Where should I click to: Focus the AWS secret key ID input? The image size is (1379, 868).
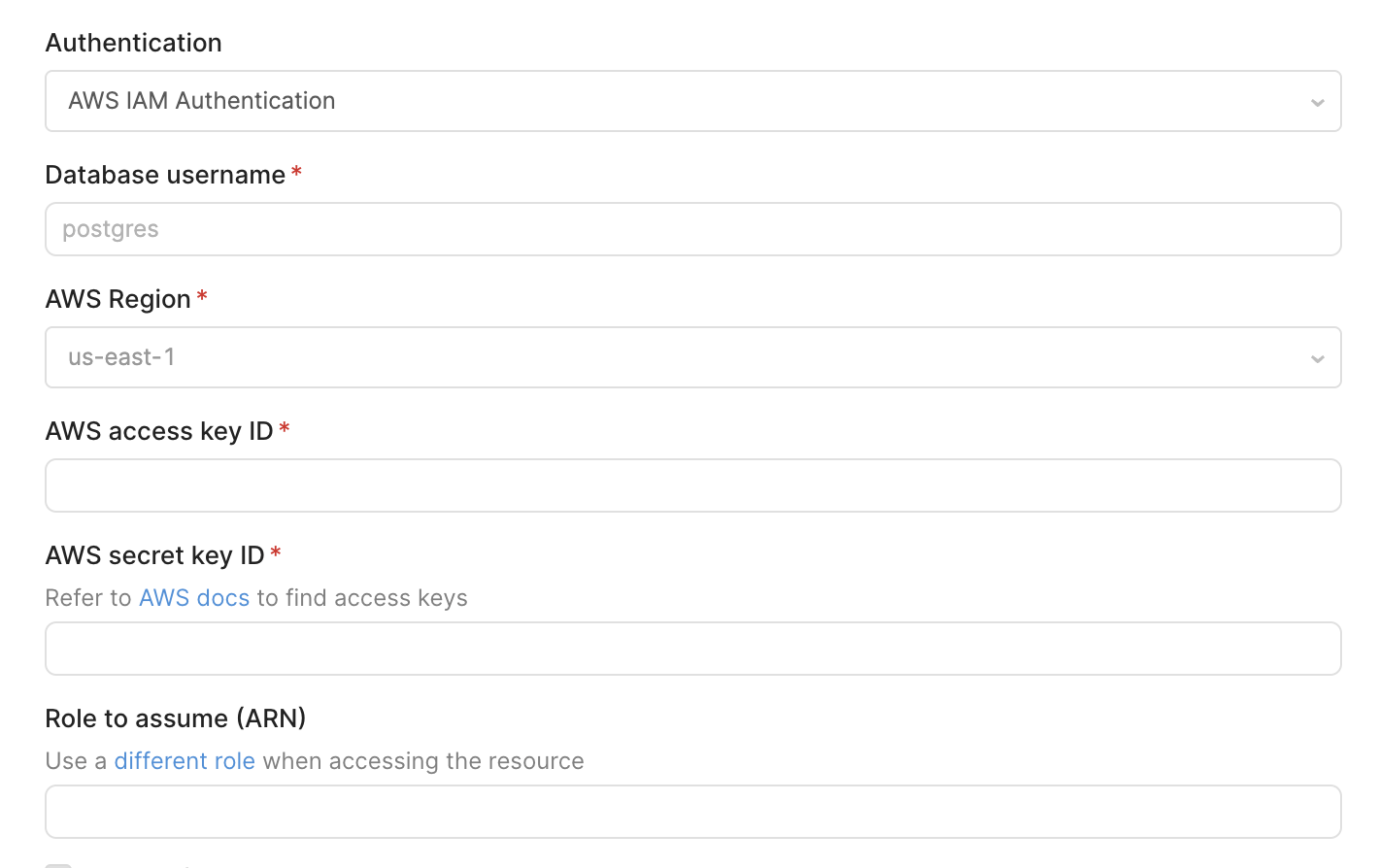click(x=692, y=649)
